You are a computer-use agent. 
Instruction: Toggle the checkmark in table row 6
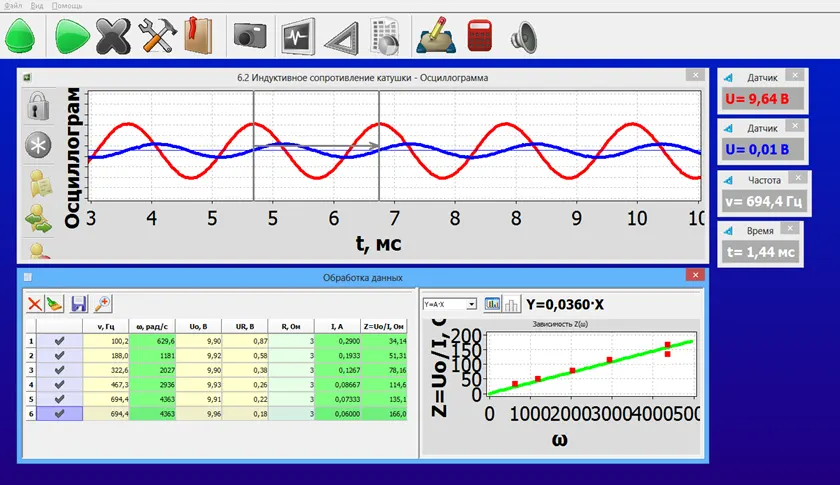[59, 414]
